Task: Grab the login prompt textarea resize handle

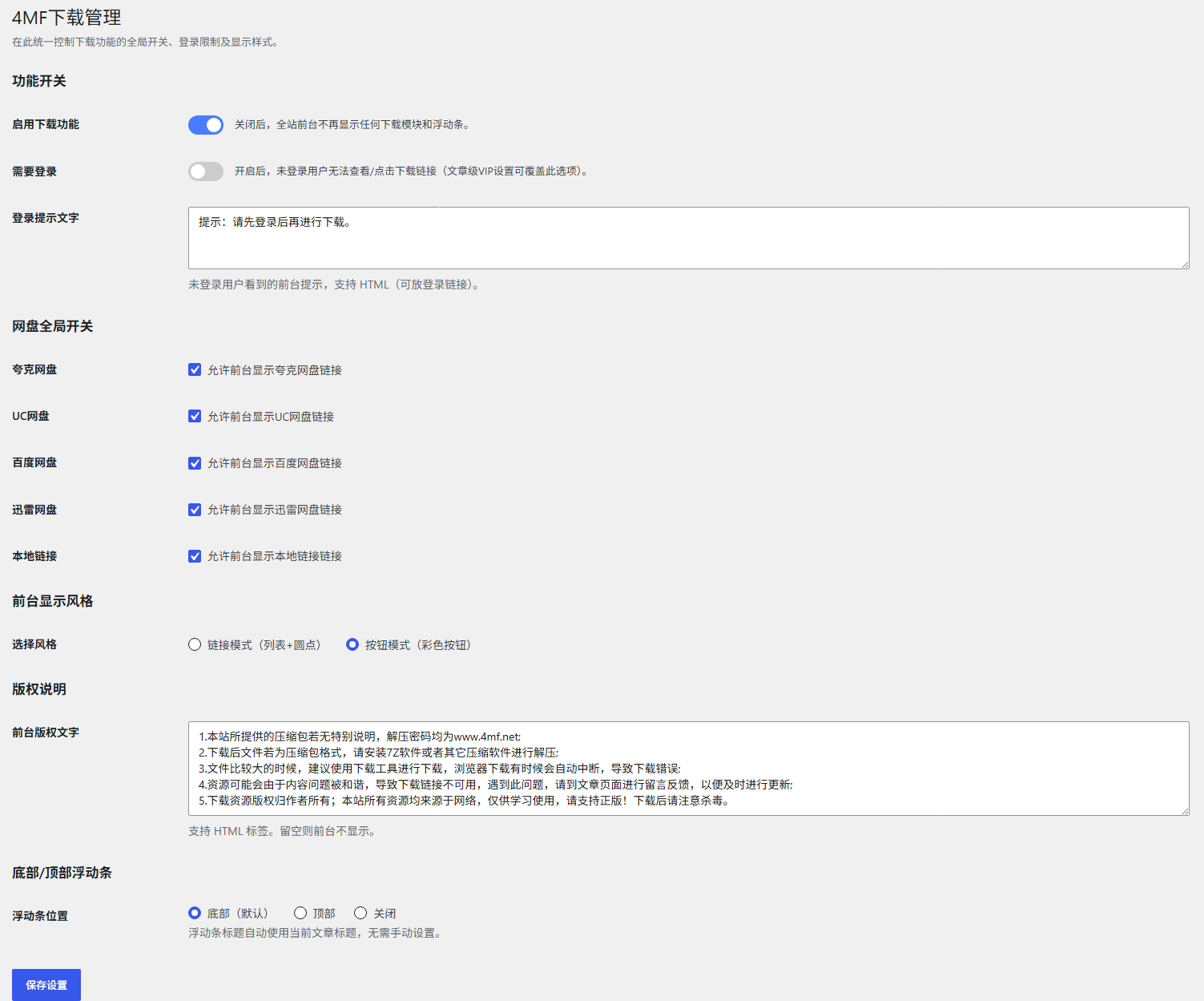Action: [1185, 264]
